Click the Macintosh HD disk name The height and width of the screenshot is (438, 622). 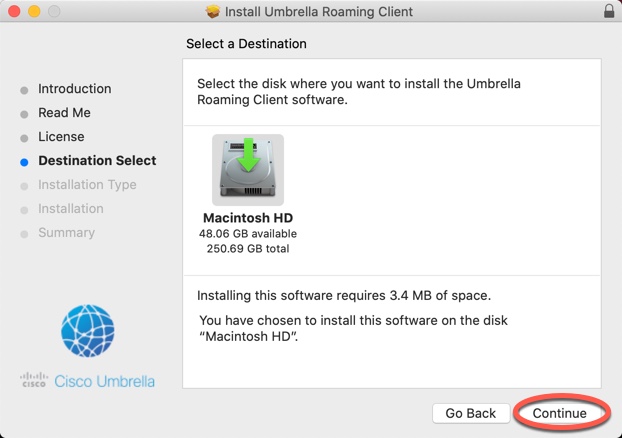[248, 218]
